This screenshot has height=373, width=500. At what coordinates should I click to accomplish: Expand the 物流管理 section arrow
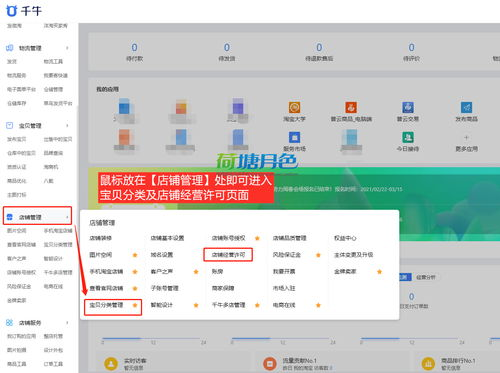(x=67, y=48)
